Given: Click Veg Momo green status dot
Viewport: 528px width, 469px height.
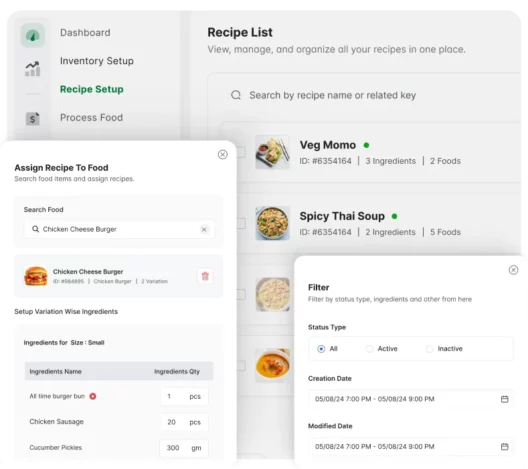Looking at the screenshot, I should [x=366, y=145].
